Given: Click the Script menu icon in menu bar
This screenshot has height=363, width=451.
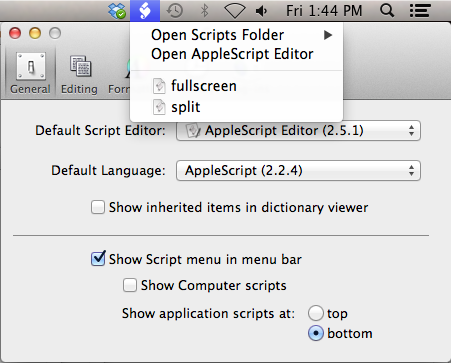Looking at the screenshot, I should [145, 11].
